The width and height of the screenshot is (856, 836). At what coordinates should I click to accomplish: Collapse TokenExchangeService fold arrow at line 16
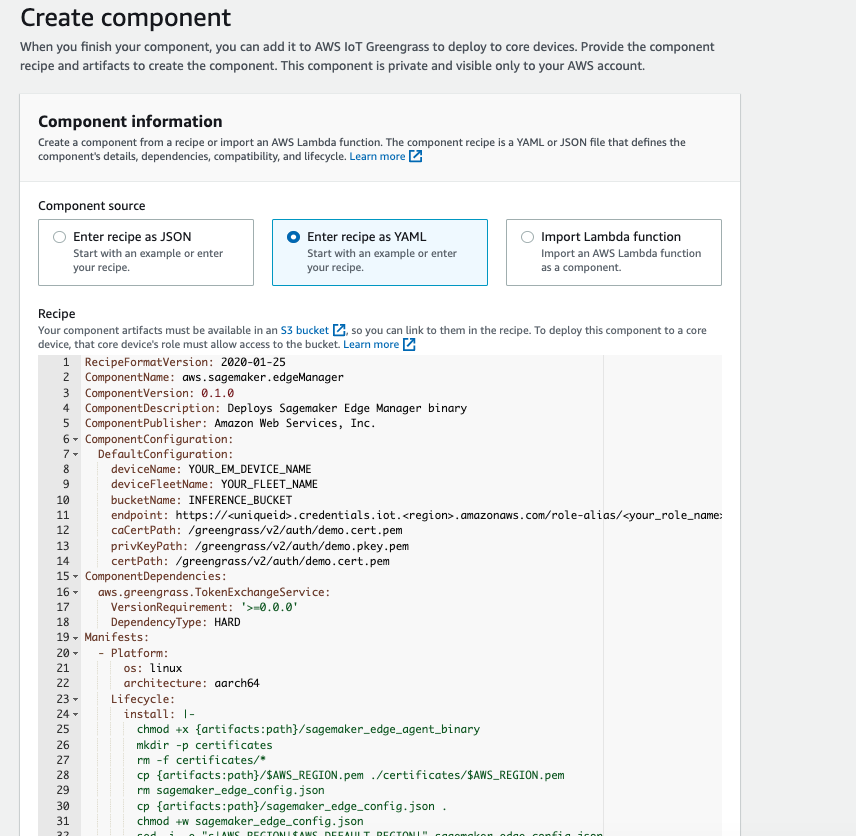[76, 592]
